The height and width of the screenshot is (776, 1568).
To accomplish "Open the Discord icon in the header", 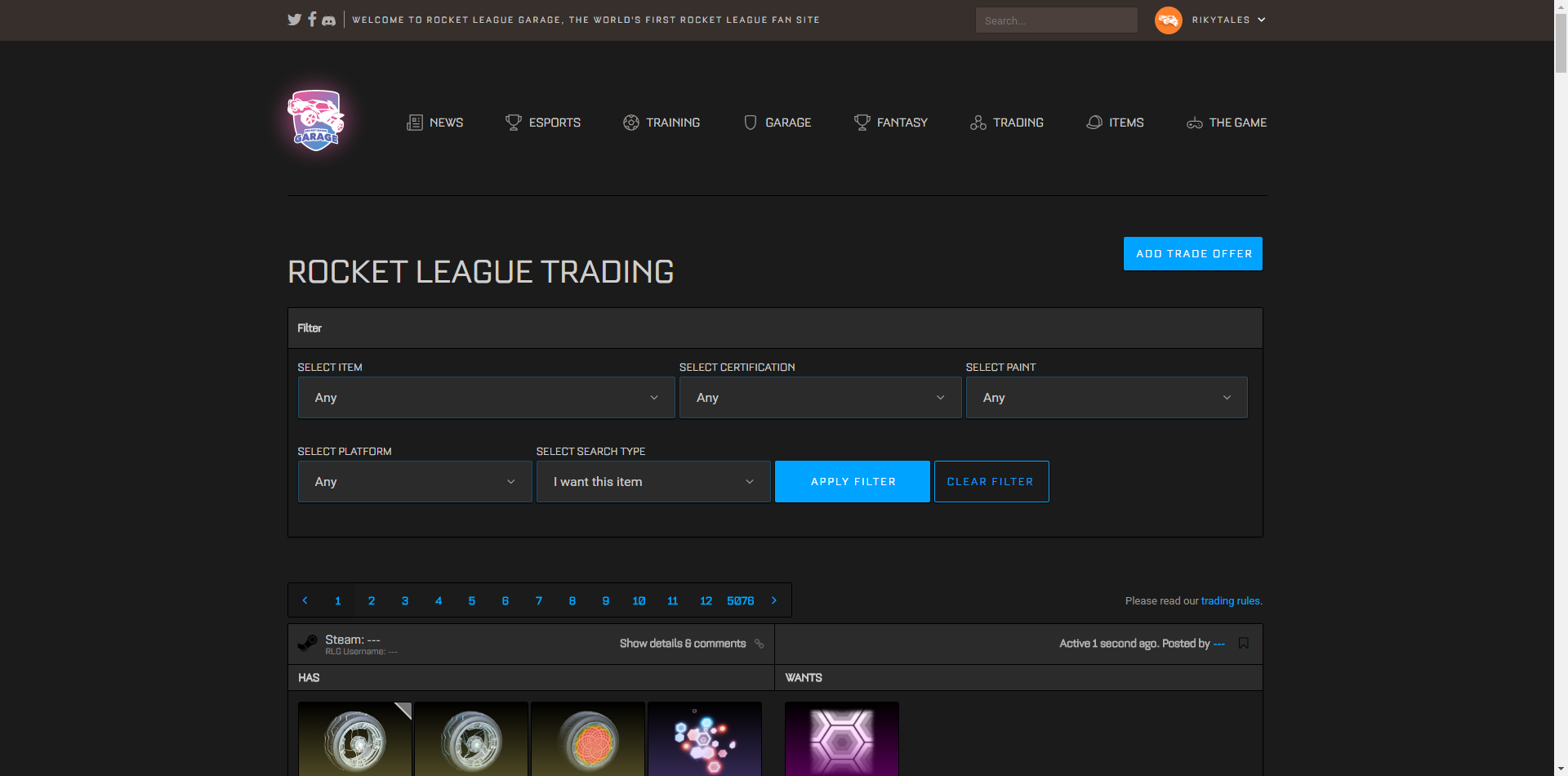I will tap(328, 20).
